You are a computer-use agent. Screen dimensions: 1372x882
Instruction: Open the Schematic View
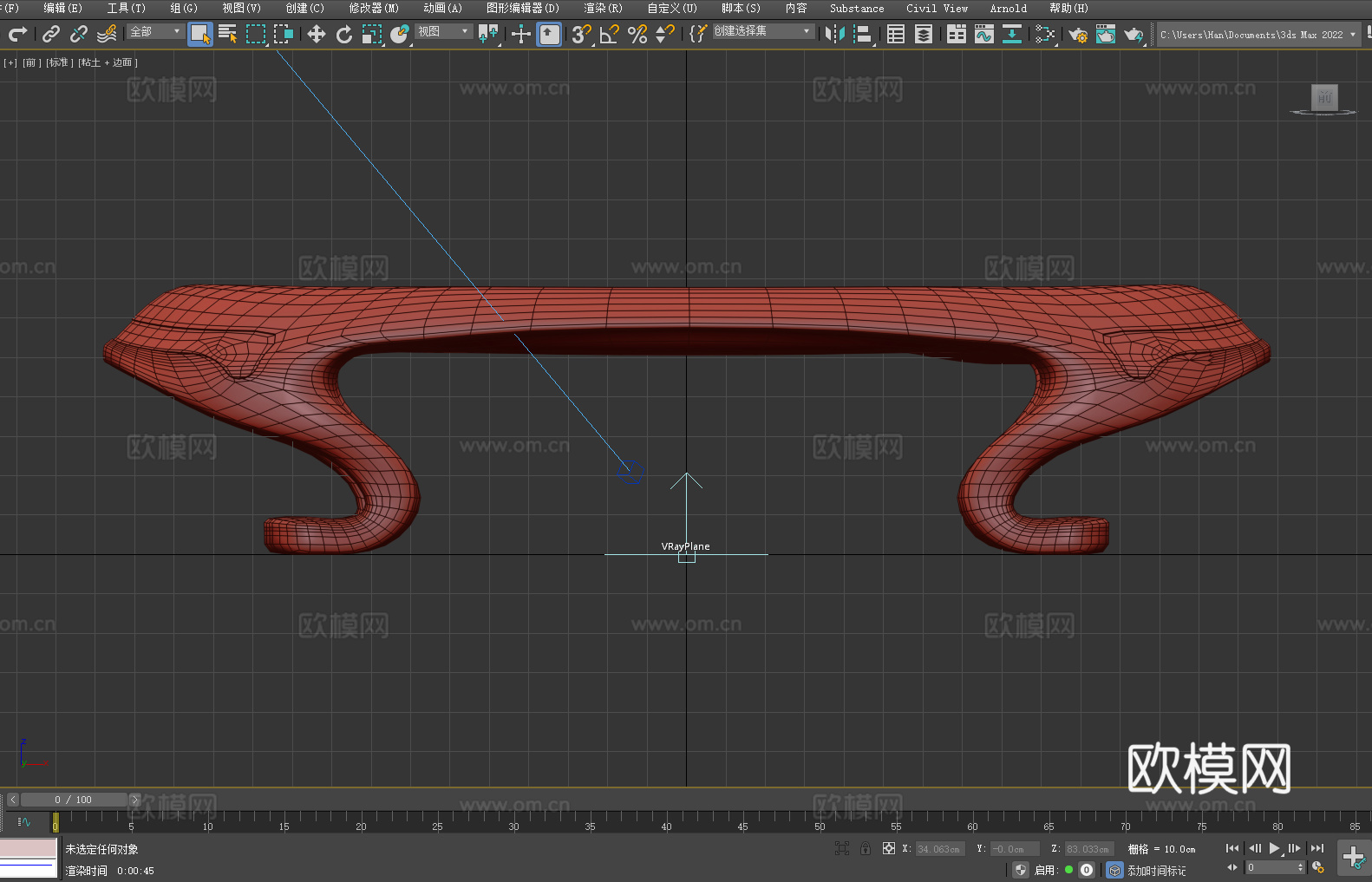[x=1045, y=34]
